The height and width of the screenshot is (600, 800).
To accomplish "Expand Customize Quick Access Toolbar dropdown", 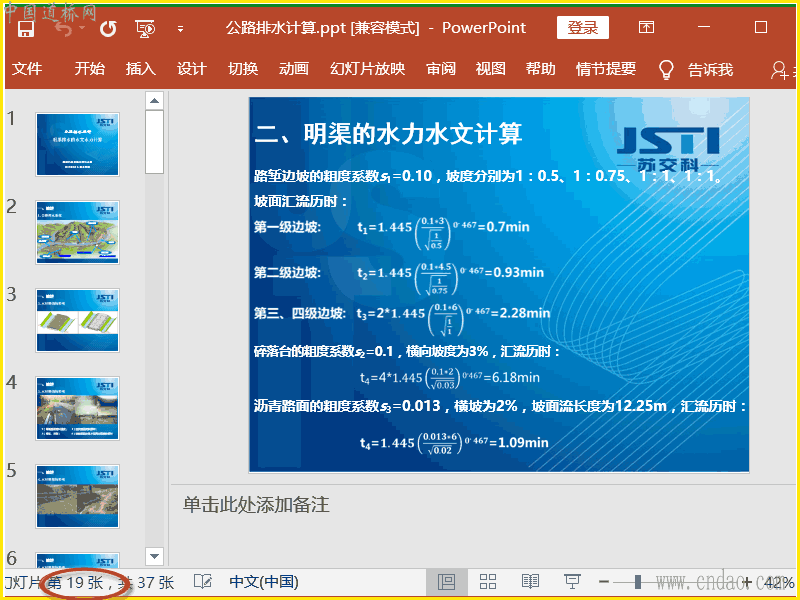I will 180,28.
